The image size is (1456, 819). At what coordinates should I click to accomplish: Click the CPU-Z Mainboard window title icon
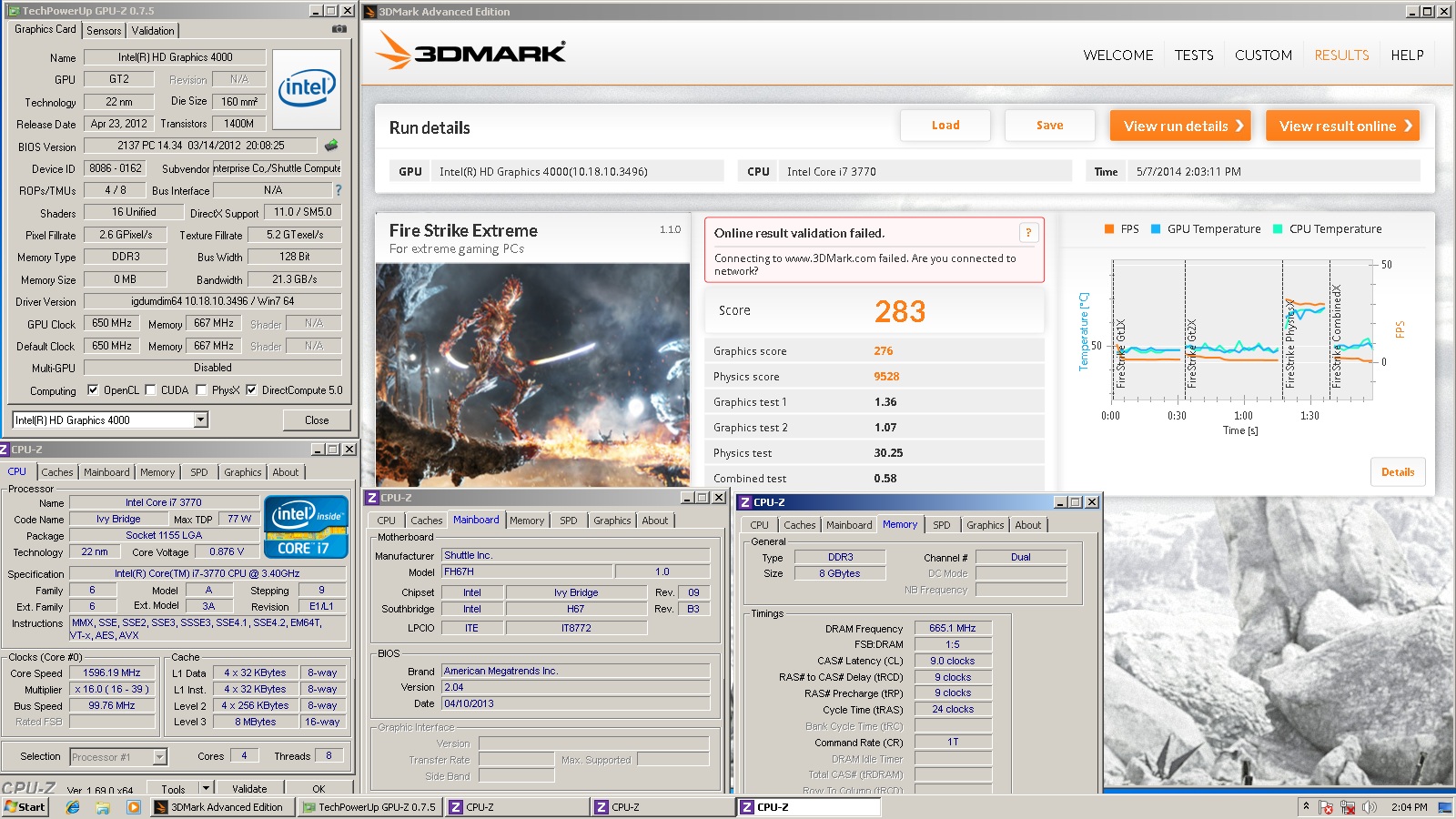(372, 498)
